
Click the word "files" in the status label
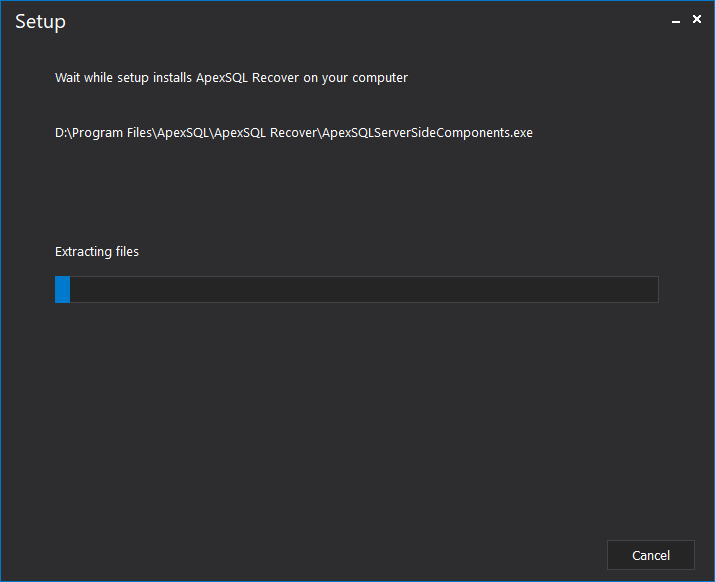click(128, 252)
